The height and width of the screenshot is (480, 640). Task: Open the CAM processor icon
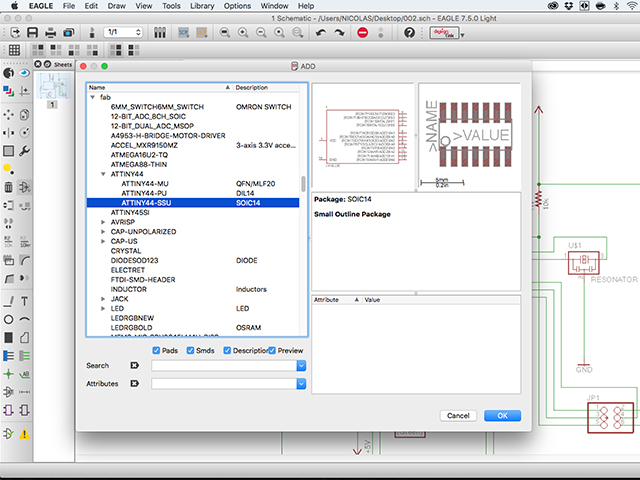pos(69,33)
